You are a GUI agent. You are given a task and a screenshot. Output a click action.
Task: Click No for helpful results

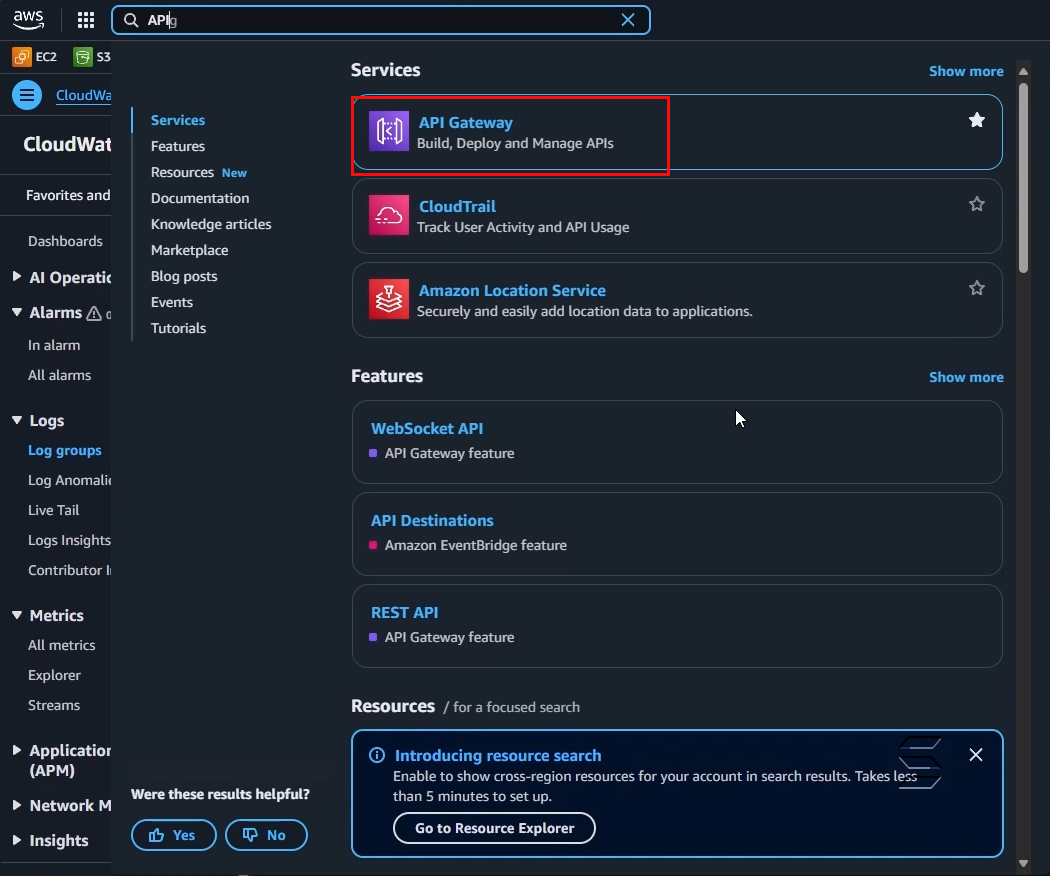[x=266, y=835]
